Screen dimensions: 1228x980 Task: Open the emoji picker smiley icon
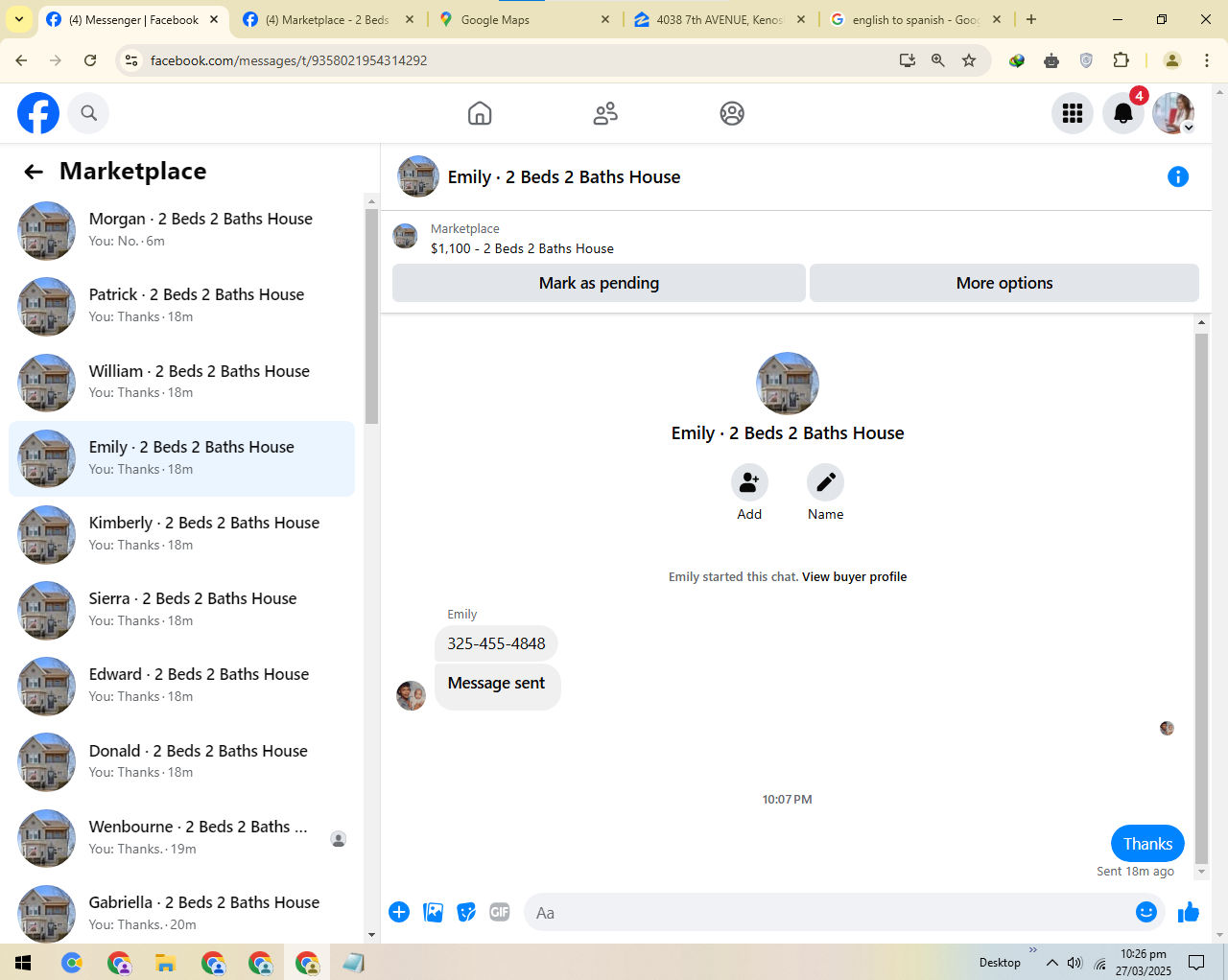tap(1145, 912)
